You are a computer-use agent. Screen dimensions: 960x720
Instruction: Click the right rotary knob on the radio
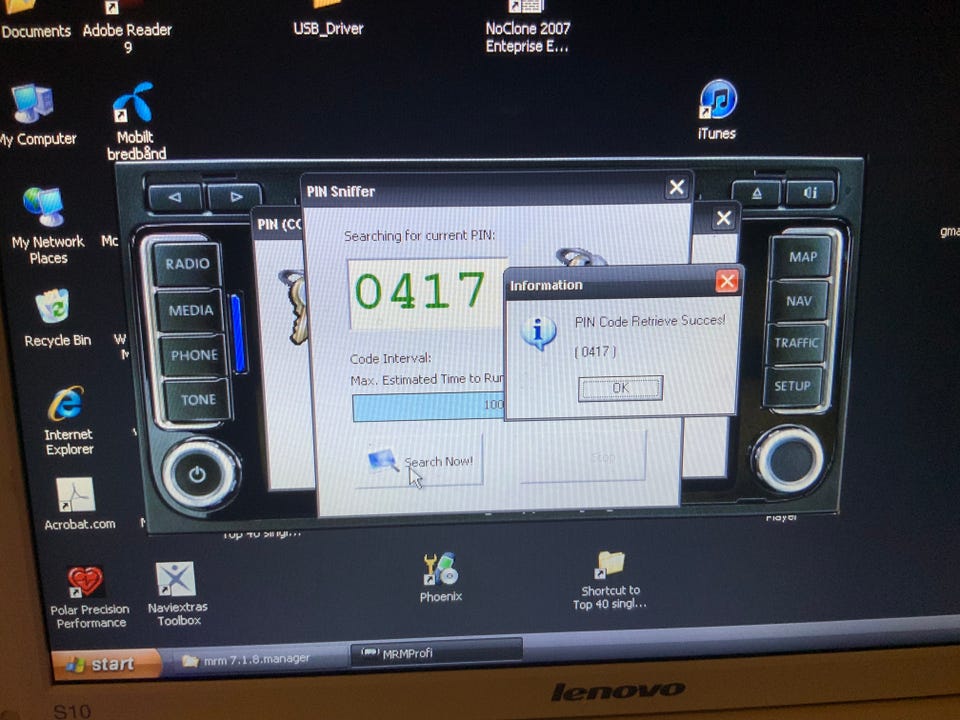coord(790,459)
